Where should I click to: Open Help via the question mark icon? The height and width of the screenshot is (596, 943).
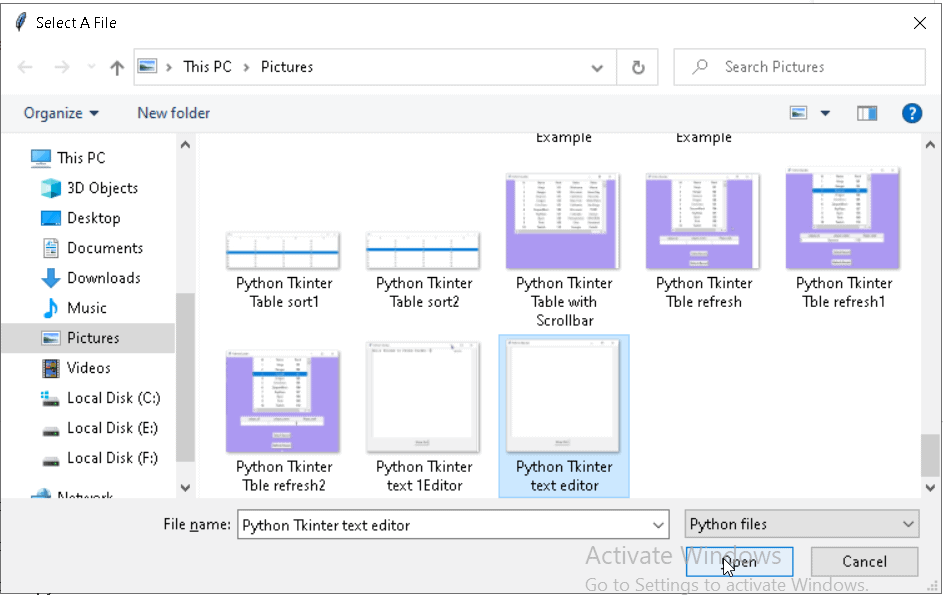click(912, 113)
